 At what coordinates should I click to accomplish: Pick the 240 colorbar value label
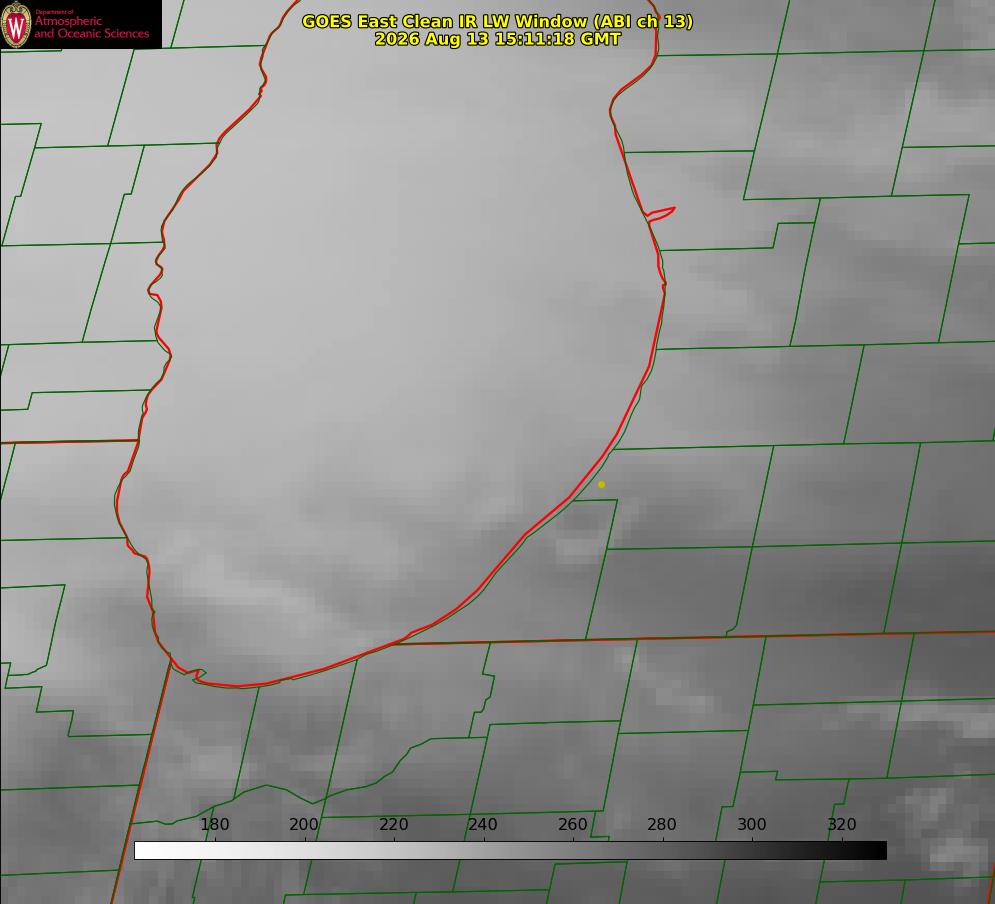click(x=483, y=824)
